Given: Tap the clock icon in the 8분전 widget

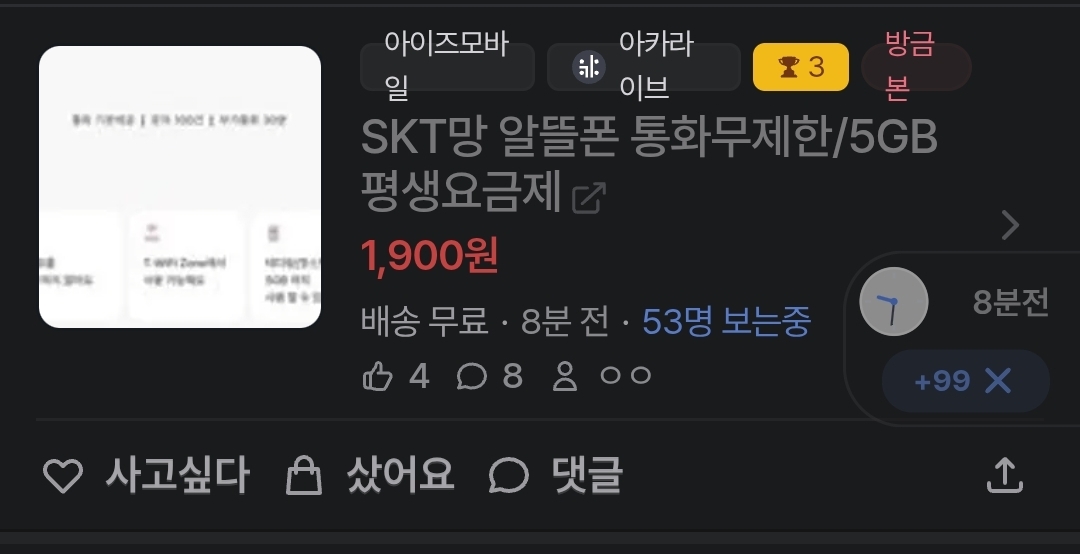Looking at the screenshot, I should (893, 302).
